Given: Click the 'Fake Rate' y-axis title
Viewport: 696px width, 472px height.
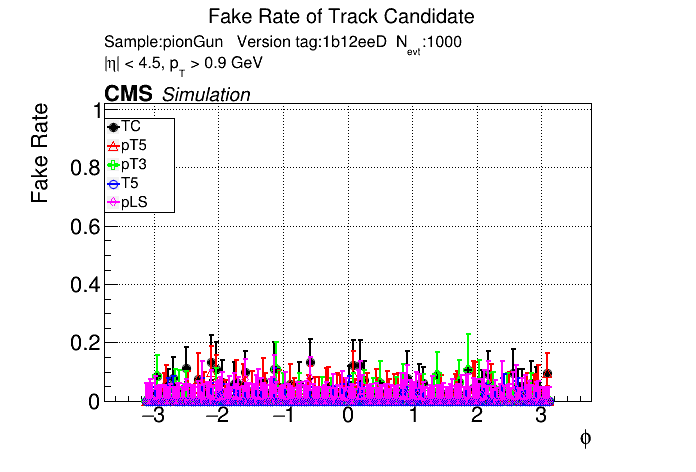Looking at the screenshot, I should coord(40,153).
